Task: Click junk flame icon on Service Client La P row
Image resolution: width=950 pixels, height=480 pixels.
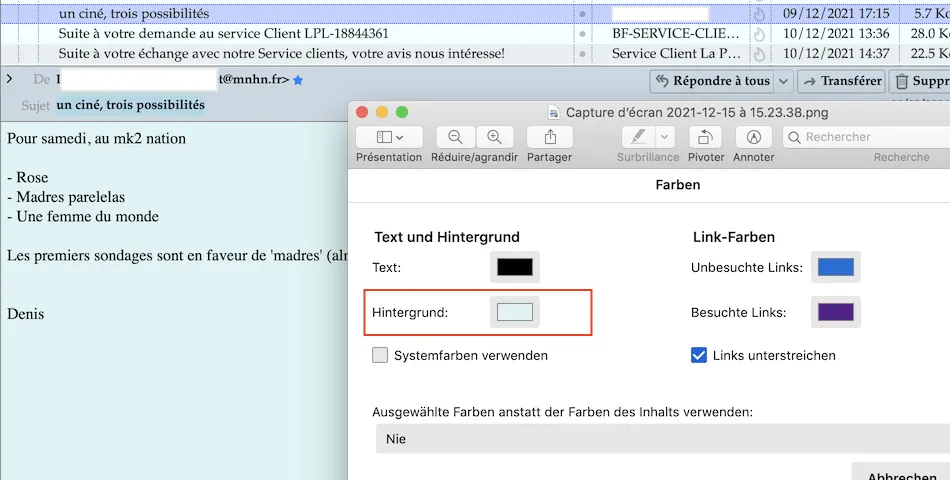Action: [x=759, y=53]
